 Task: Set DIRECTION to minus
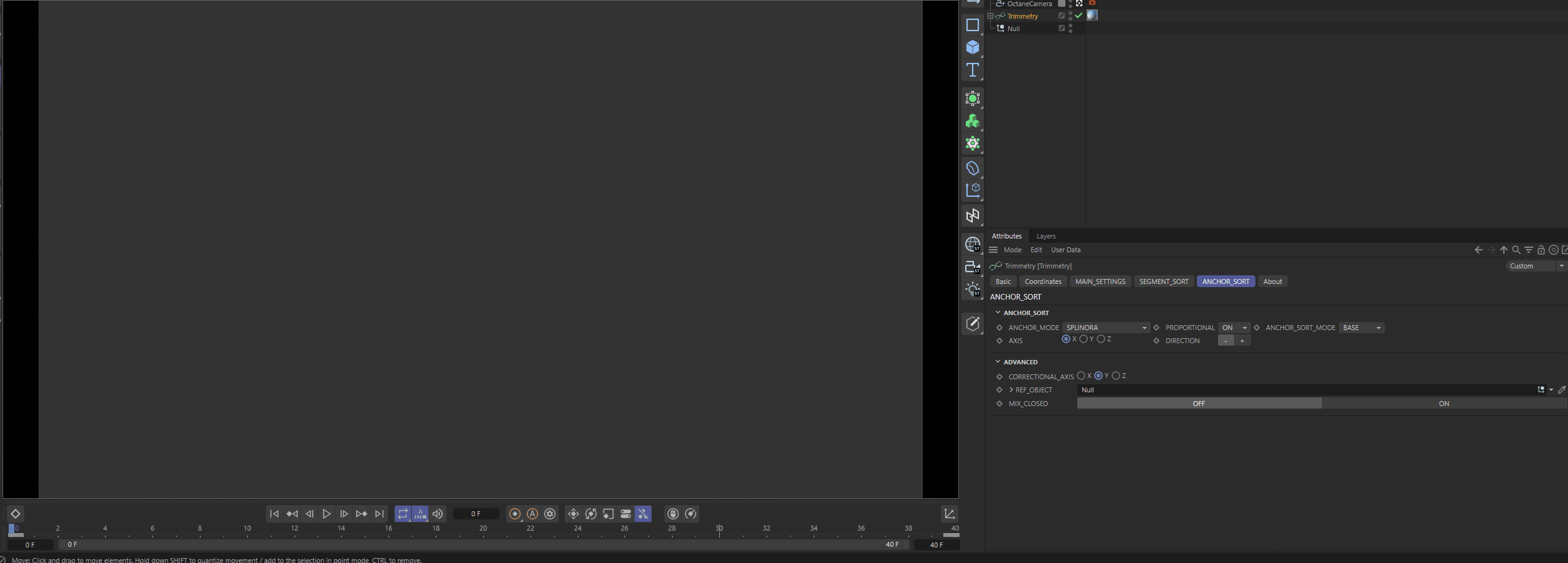pos(1226,341)
